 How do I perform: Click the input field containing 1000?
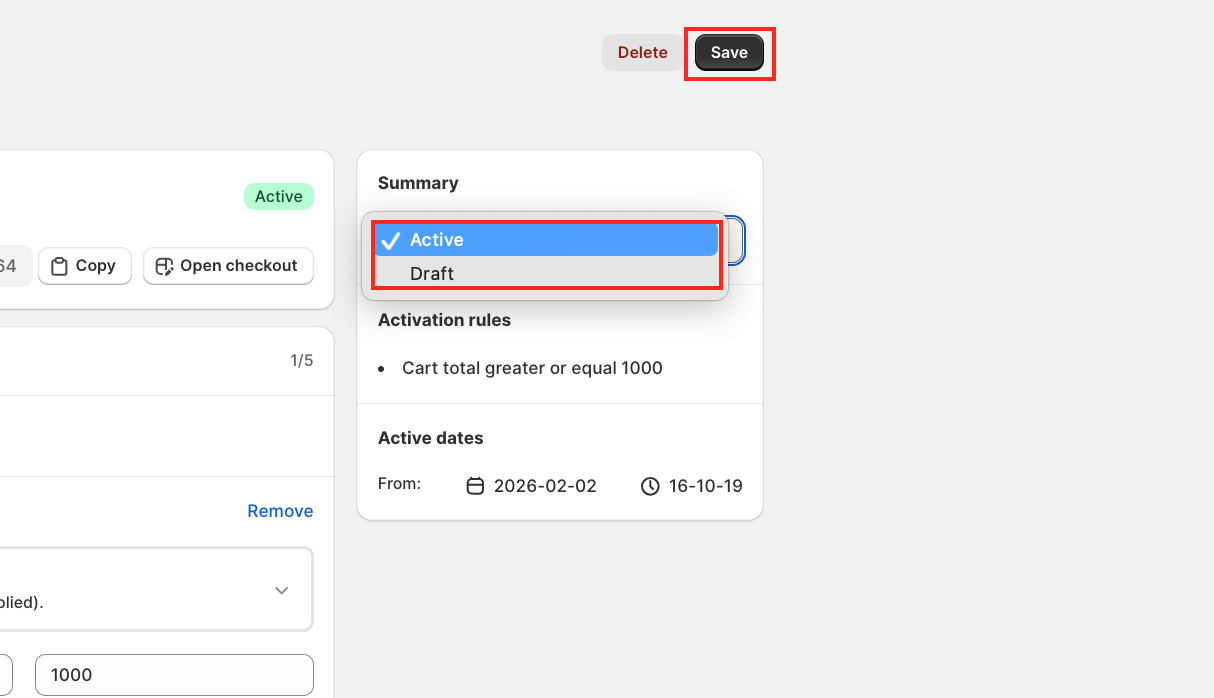pos(174,675)
